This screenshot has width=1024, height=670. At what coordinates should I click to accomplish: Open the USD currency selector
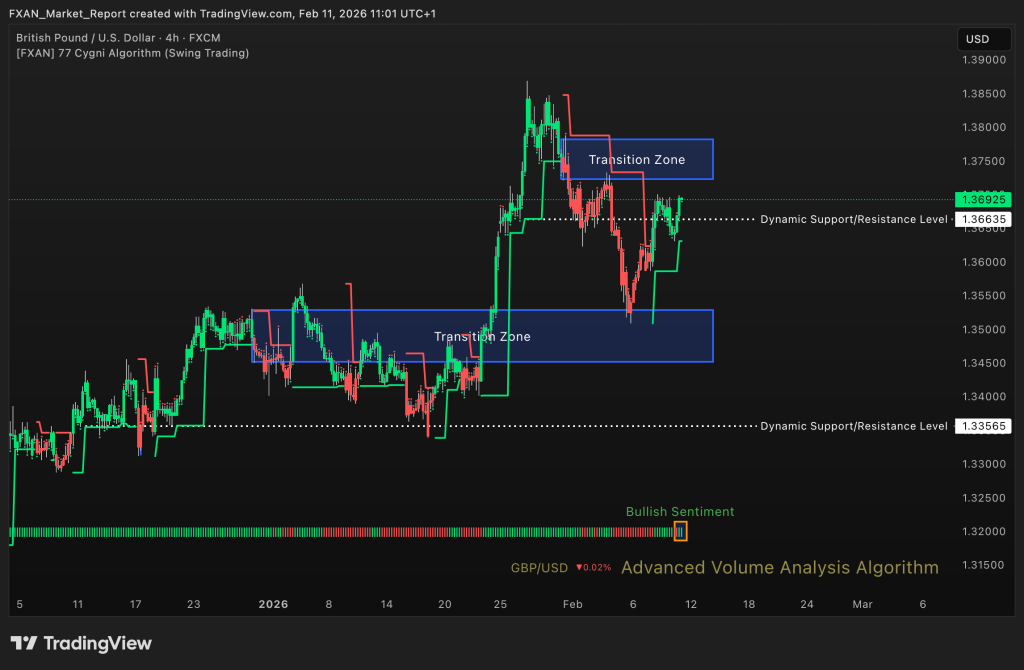pos(976,39)
